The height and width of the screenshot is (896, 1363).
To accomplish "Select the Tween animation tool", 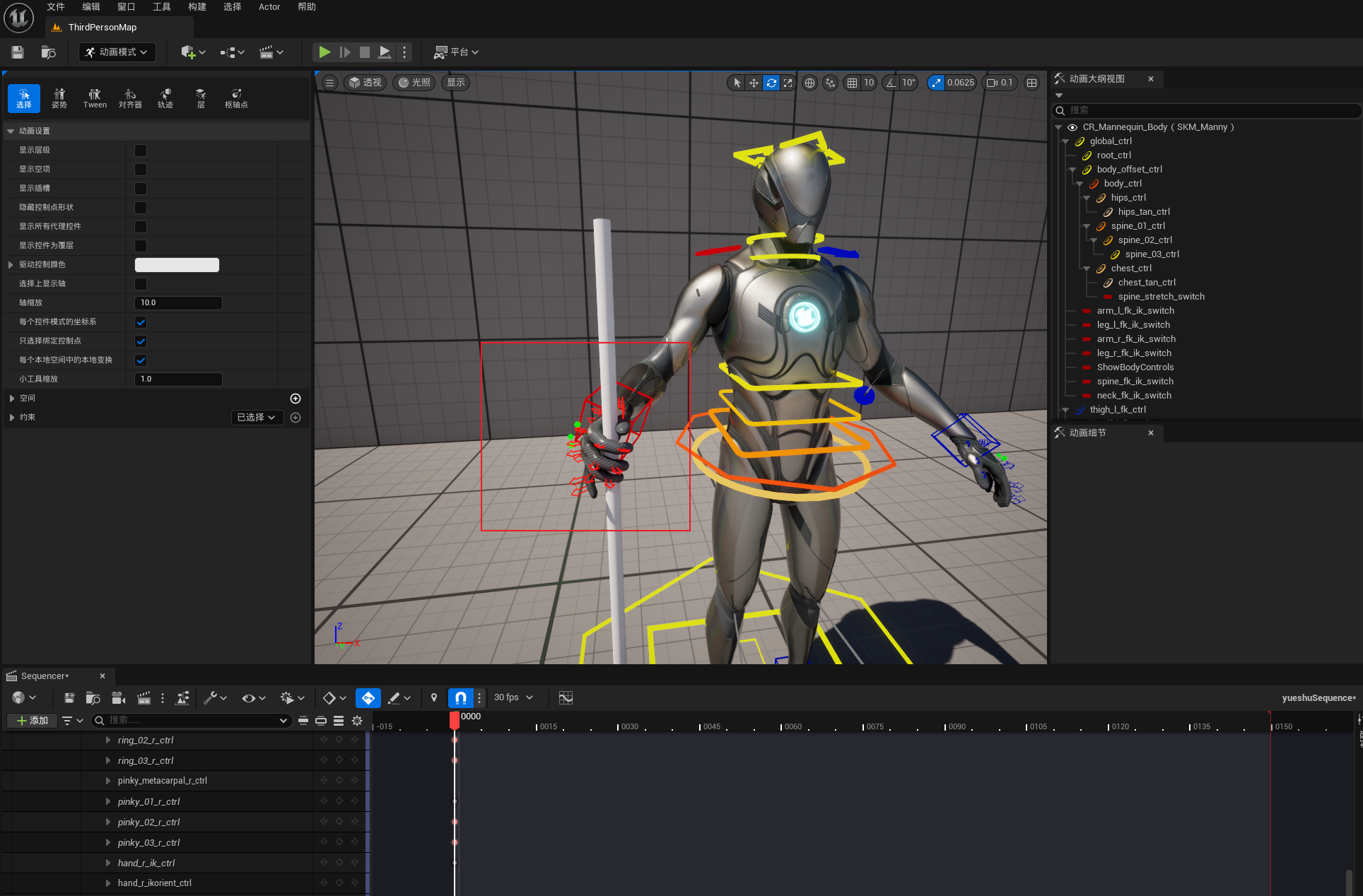I will [95, 98].
